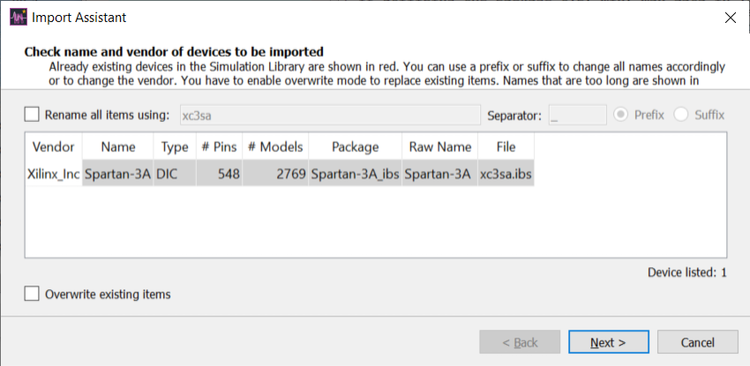This screenshot has width=750, height=366.
Task: Click the Next button
Action: (608, 343)
